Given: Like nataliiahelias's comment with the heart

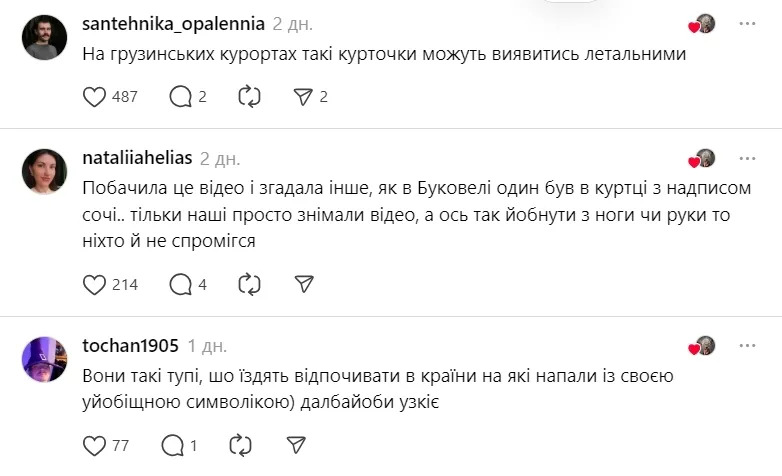Looking at the screenshot, I should pos(94,285).
